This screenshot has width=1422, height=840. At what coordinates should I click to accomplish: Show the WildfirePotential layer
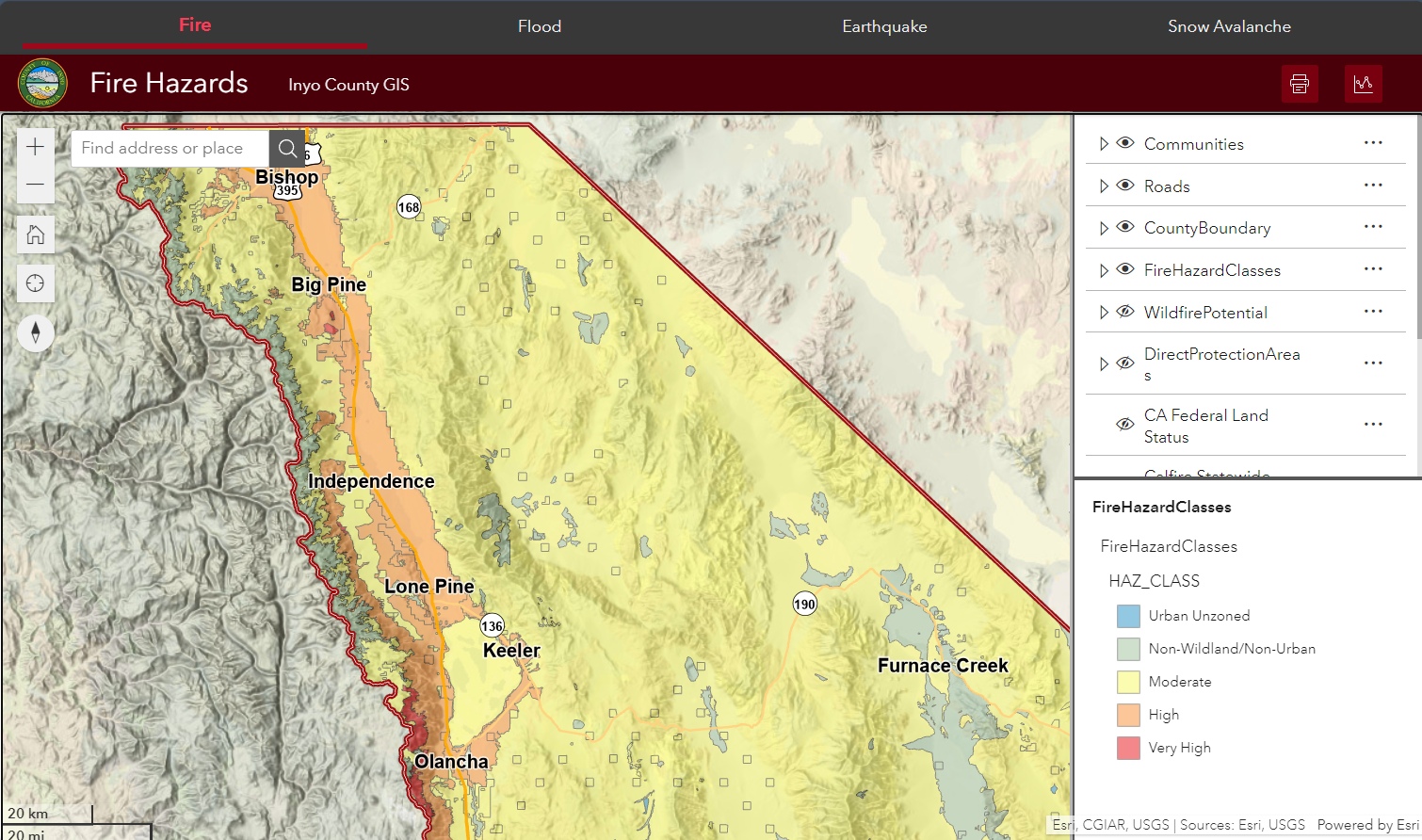pos(1125,312)
